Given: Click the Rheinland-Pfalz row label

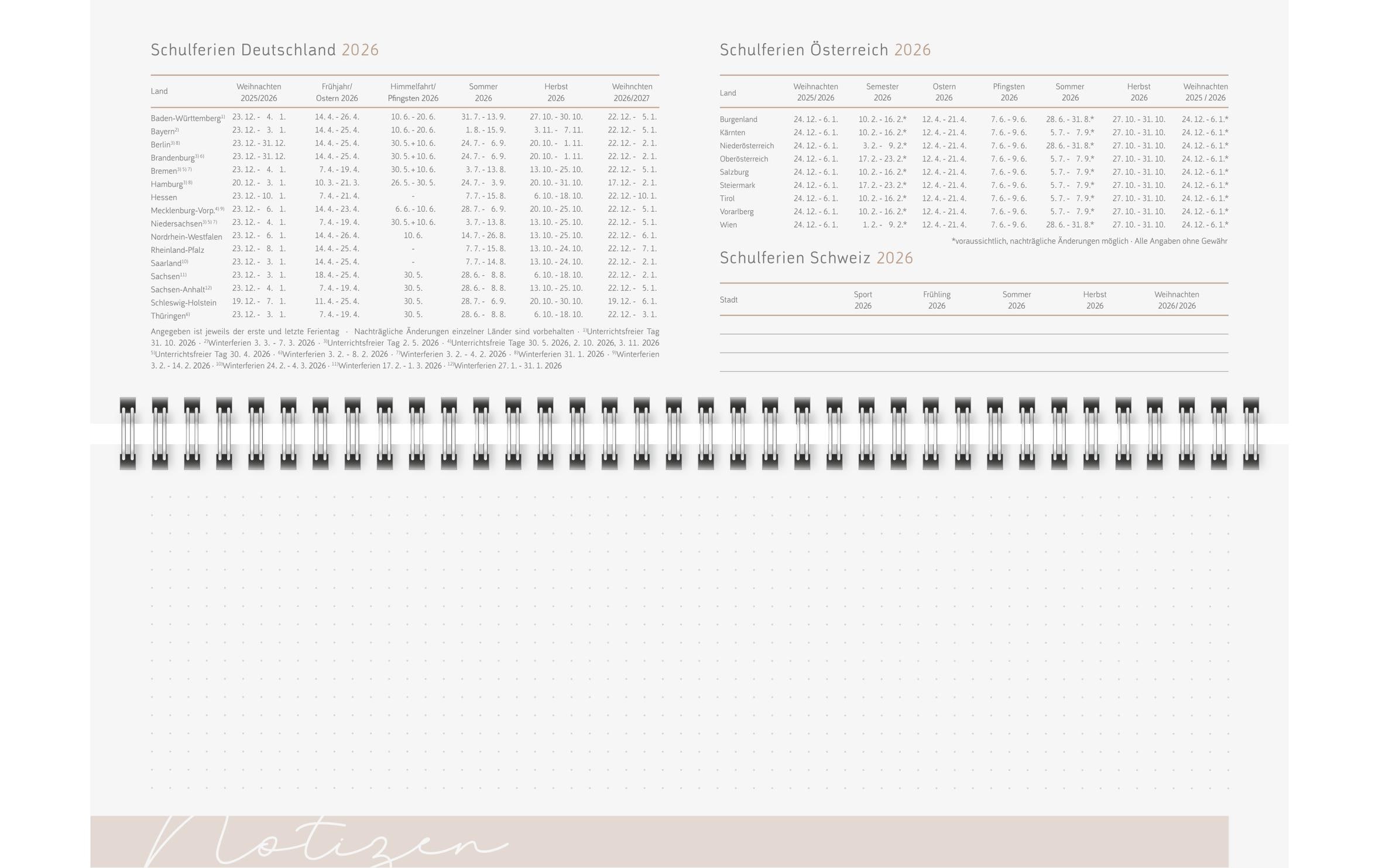Looking at the screenshot, I should [177, 250].
